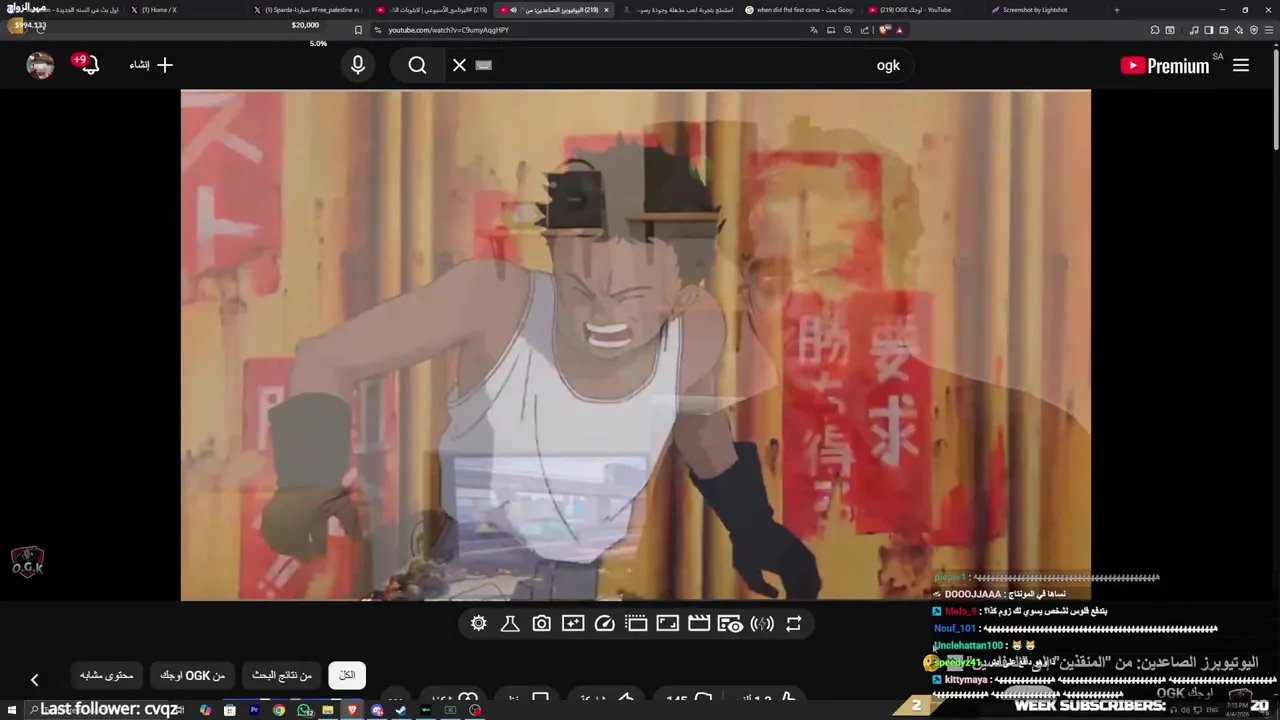Take a screenshot with the camera icon
Viewport: 1280px width, 720px height.
(x=541, y=624)
